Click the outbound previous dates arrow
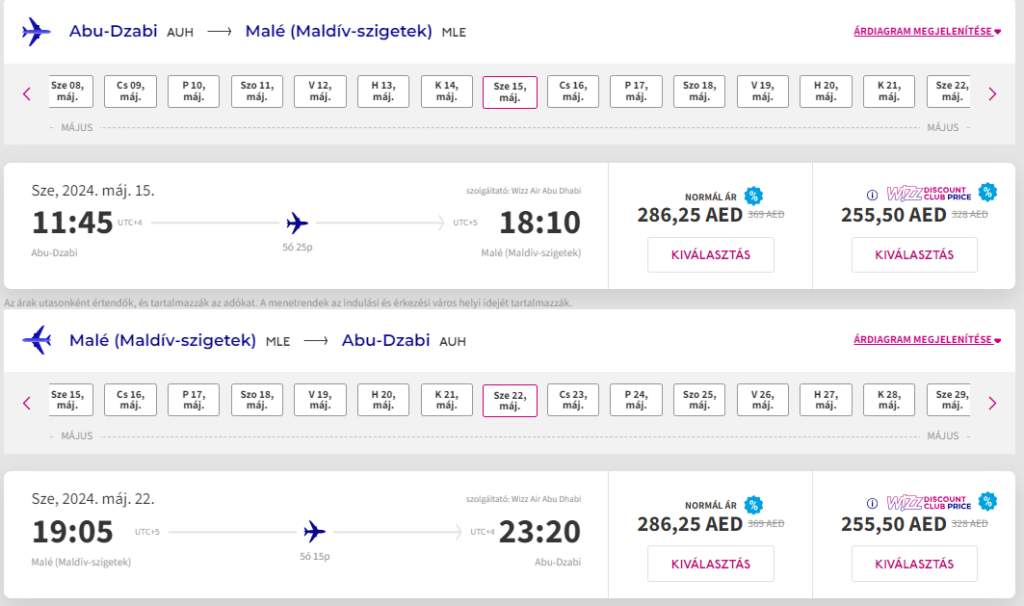This screenshot has width=1024, height=606. (27, 94)
